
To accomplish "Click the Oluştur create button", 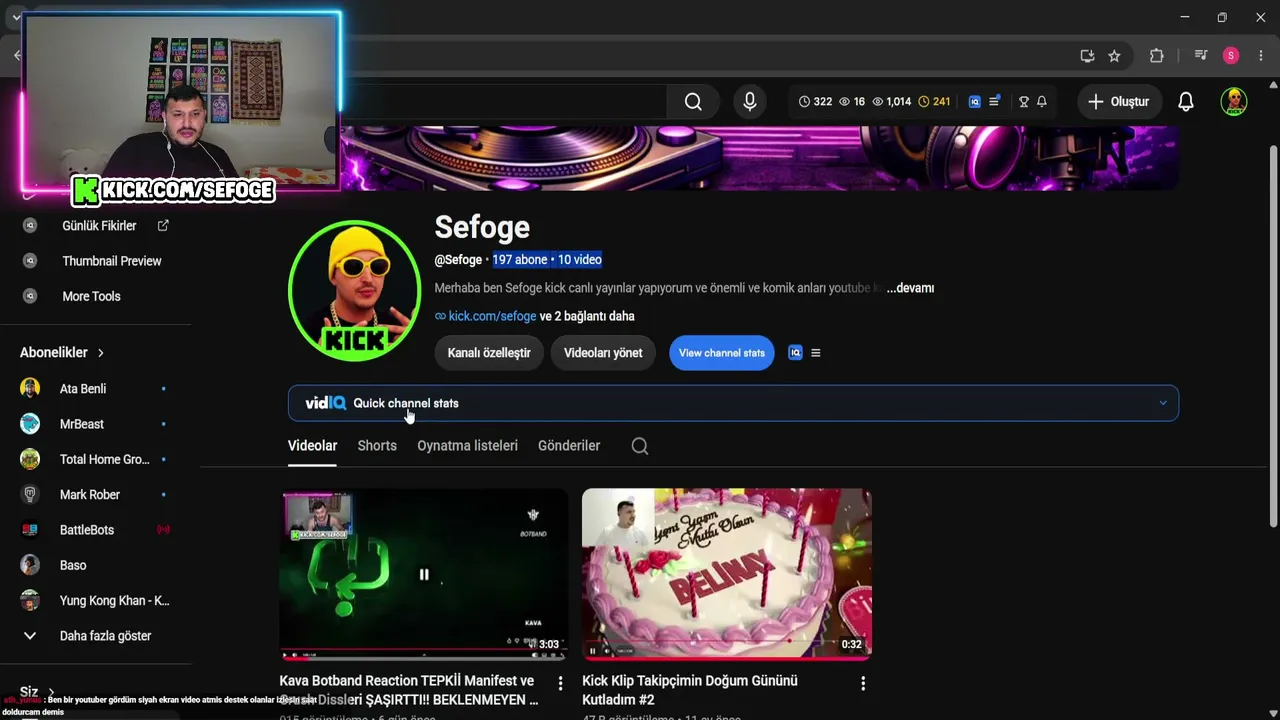I will (1119, 101).
